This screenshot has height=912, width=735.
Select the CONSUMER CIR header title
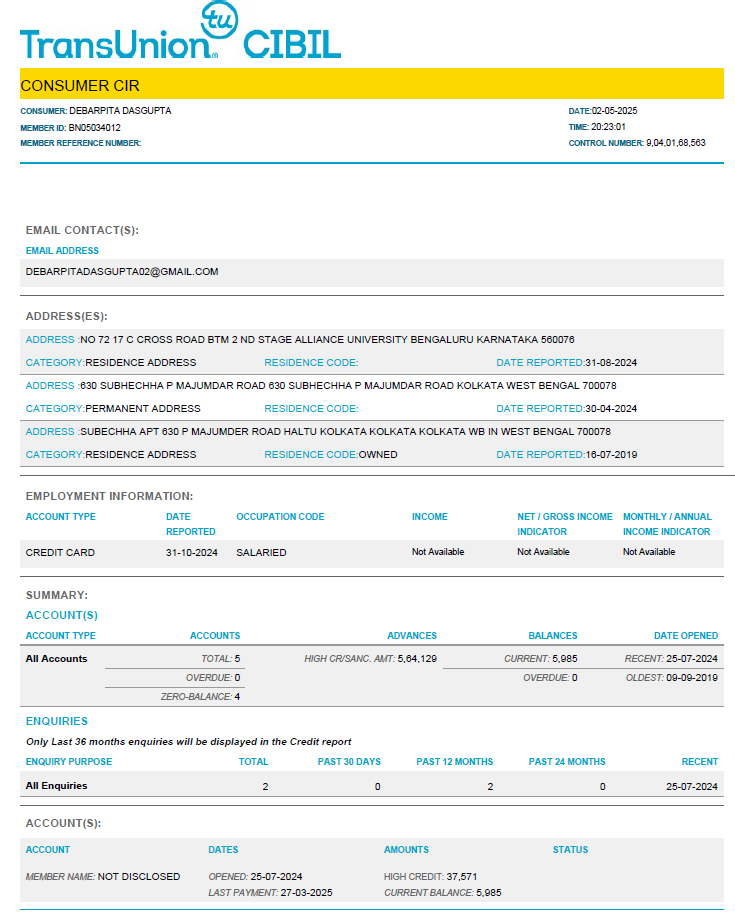[x=80, y=86]
